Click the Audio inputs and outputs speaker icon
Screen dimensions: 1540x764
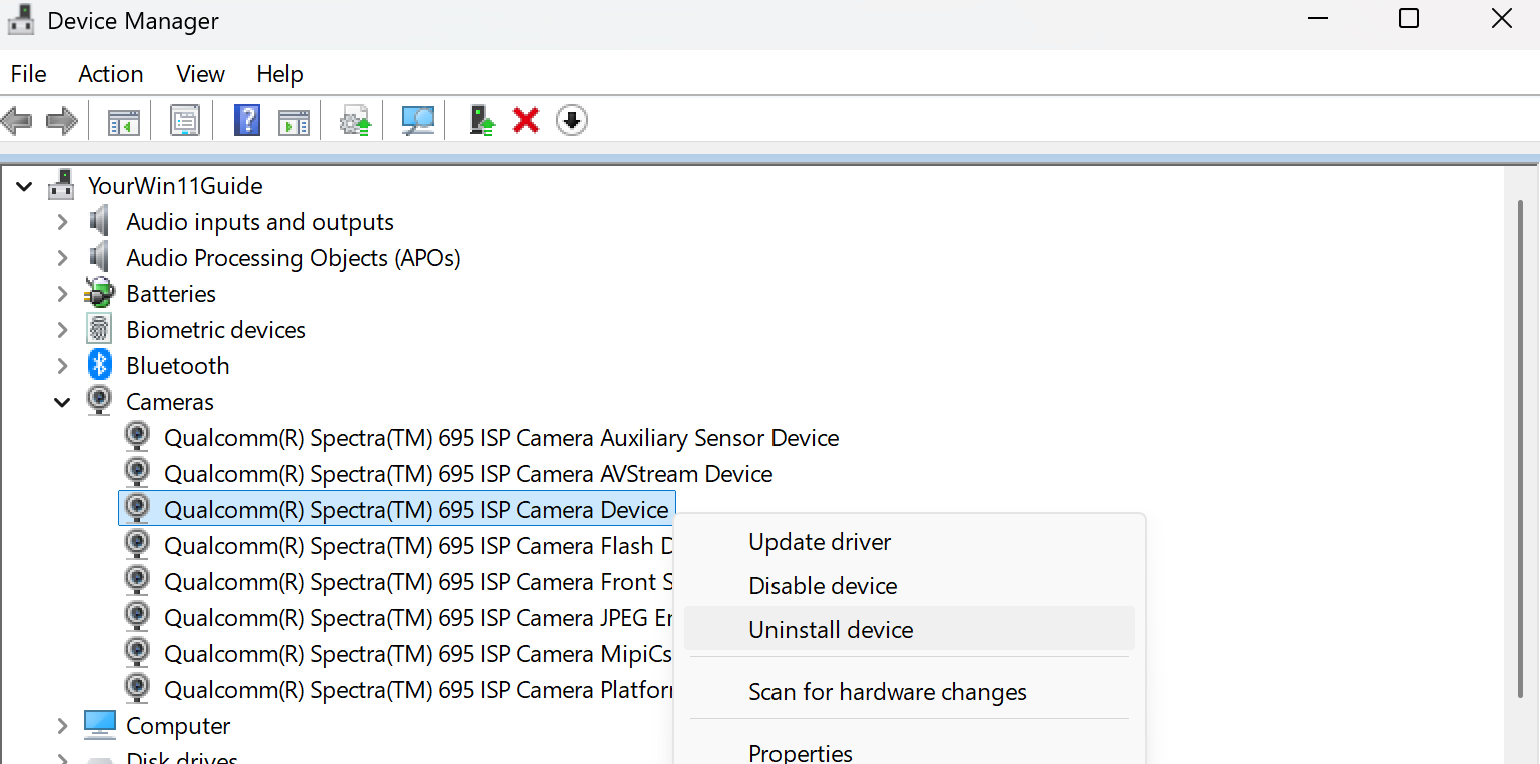pyautogui.click(x=99, y=221)
